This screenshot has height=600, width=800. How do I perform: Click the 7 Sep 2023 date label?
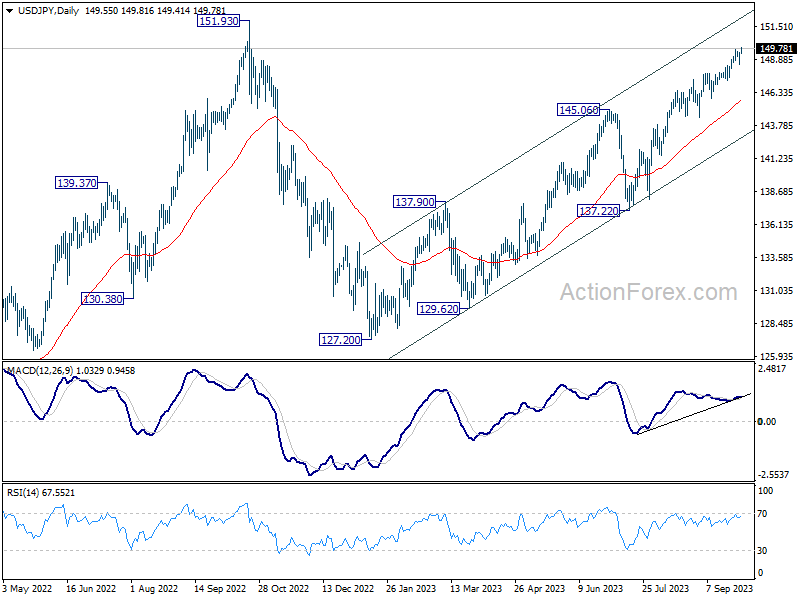(x=730, y=588)
